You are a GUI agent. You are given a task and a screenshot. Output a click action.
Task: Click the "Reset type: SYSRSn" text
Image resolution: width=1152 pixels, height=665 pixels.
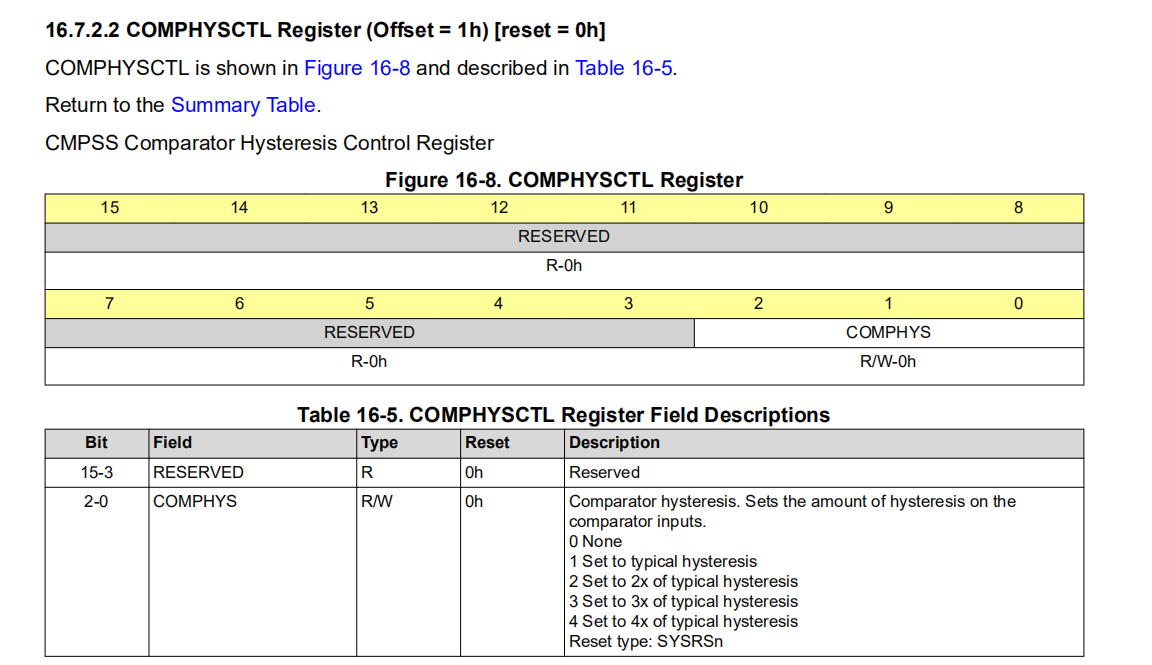[x=646, y=641]
